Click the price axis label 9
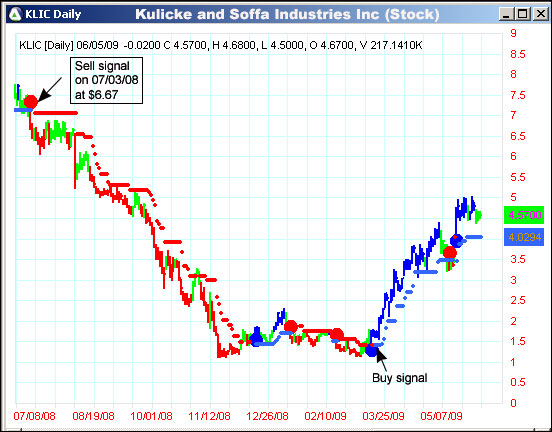This screenshot has height=432, width=552. [513, 33]
